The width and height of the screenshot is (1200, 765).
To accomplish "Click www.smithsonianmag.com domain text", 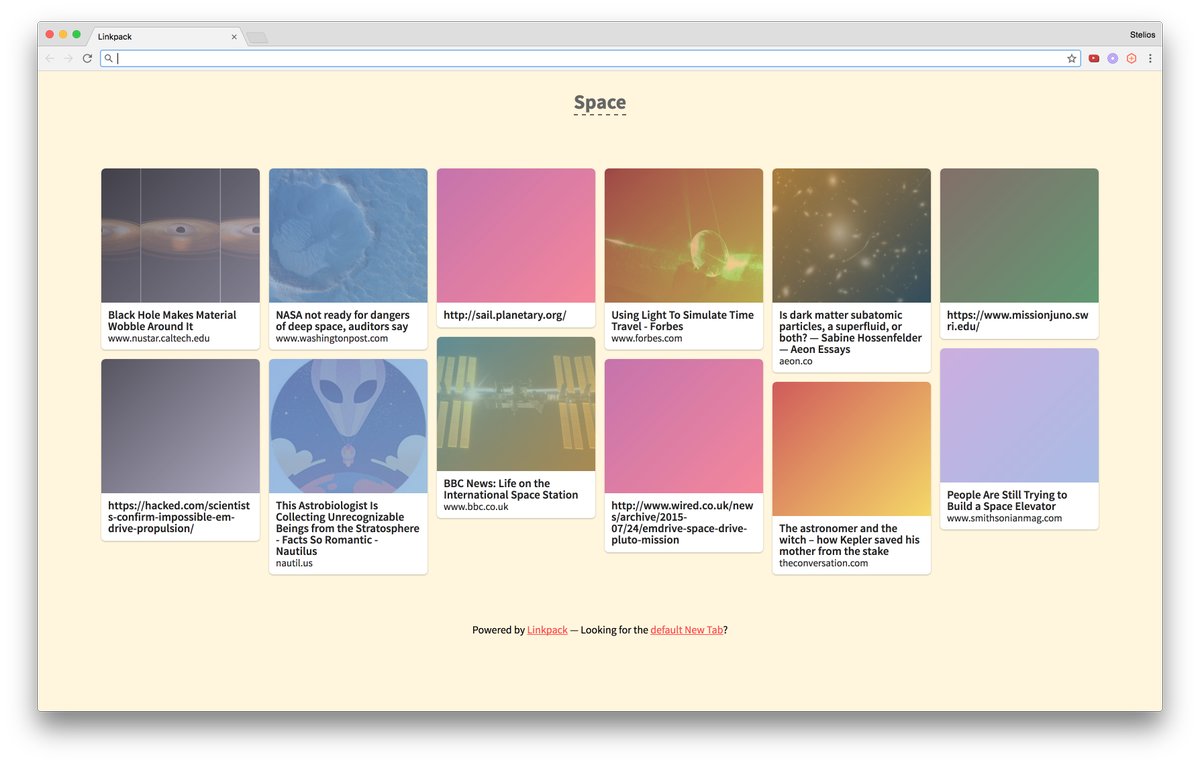I will [1005, 518].
